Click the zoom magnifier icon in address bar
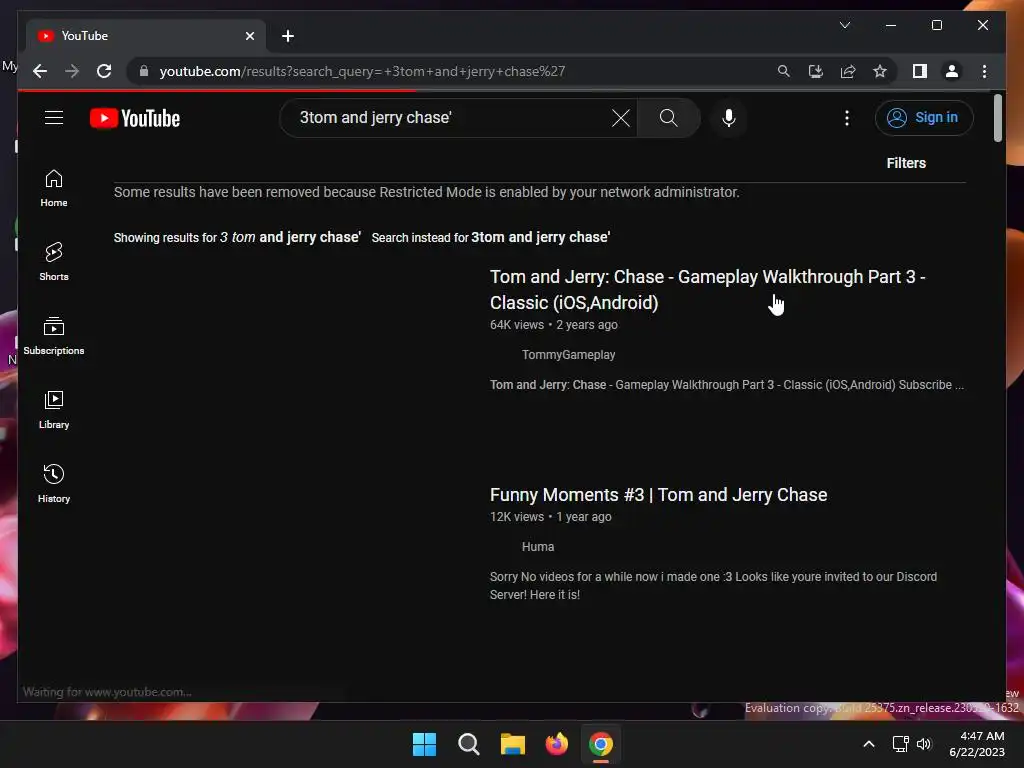The width and height of the screenshot is (1024, 768). pos(784,71)
